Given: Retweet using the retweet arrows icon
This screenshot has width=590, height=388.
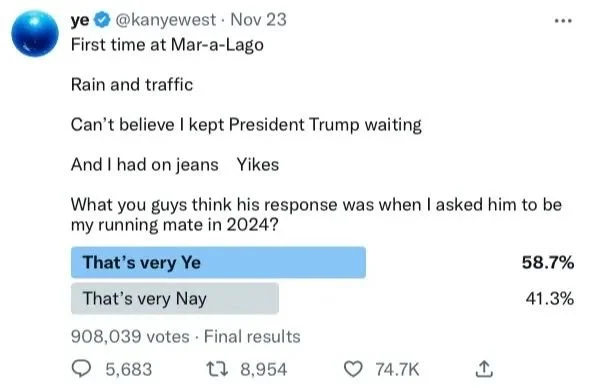Looking at the screenshot, I should click(x=217, y=369).
